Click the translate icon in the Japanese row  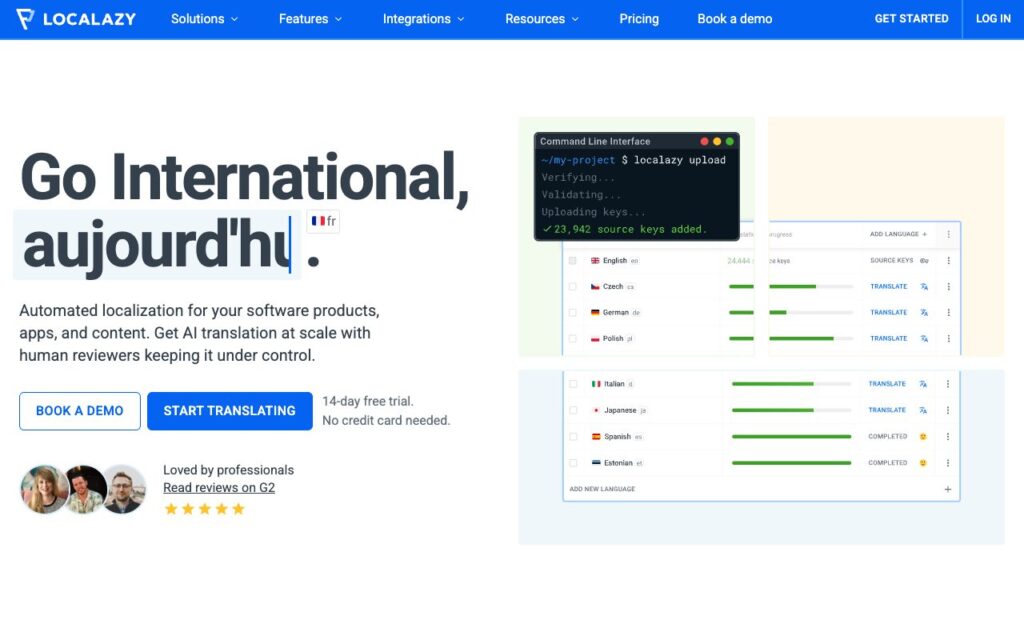click(923, 410)
